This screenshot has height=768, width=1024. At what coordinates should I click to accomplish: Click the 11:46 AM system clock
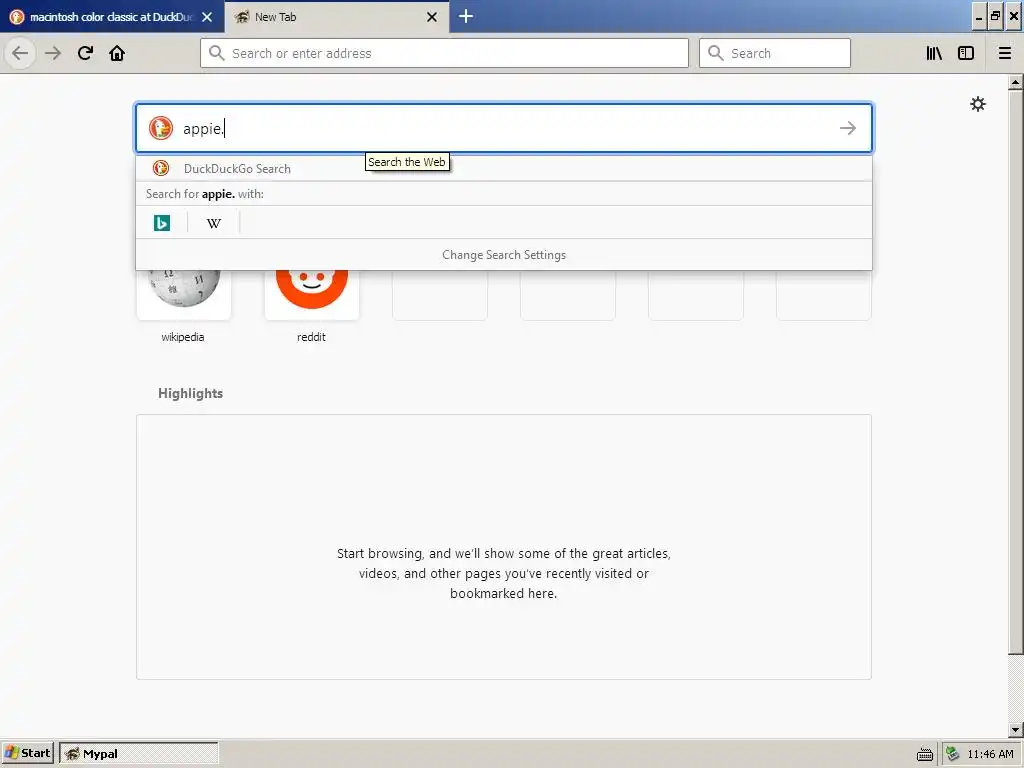[x=990, y=754]
